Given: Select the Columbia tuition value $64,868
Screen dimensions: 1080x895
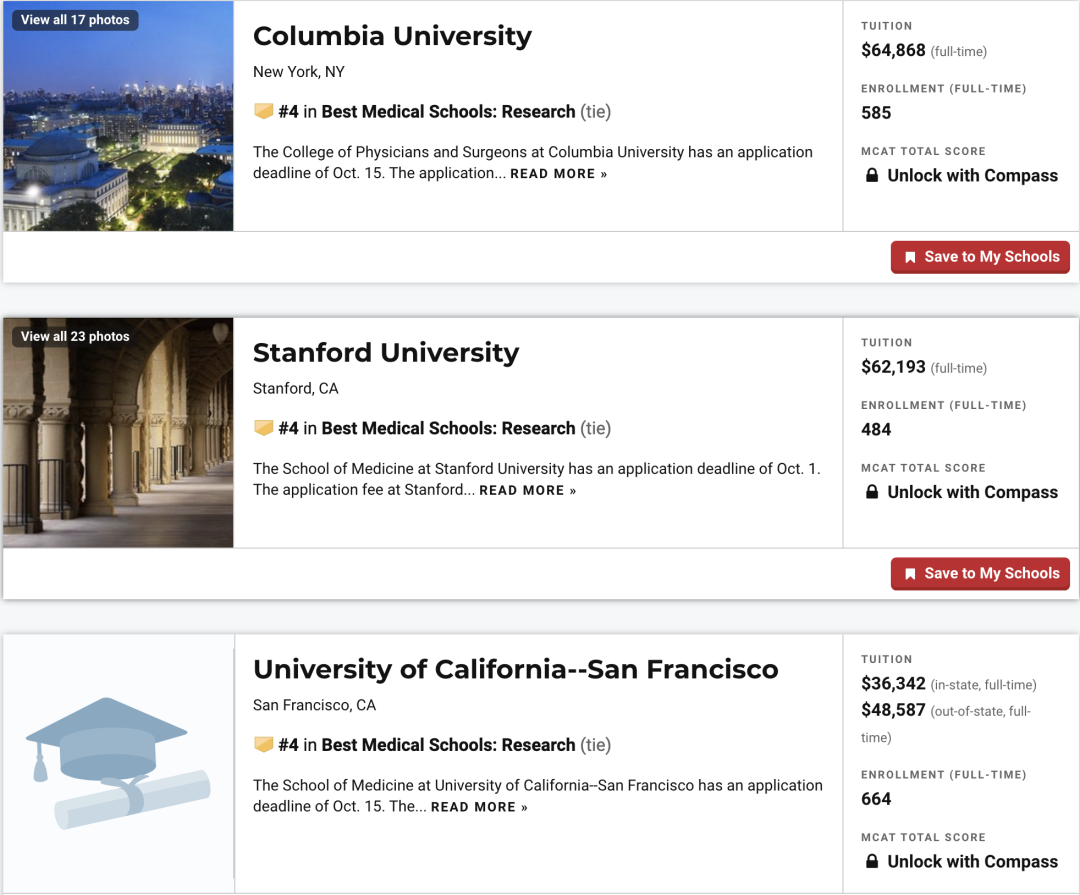Looking at the screenshot, I should (x=893, y=50).
